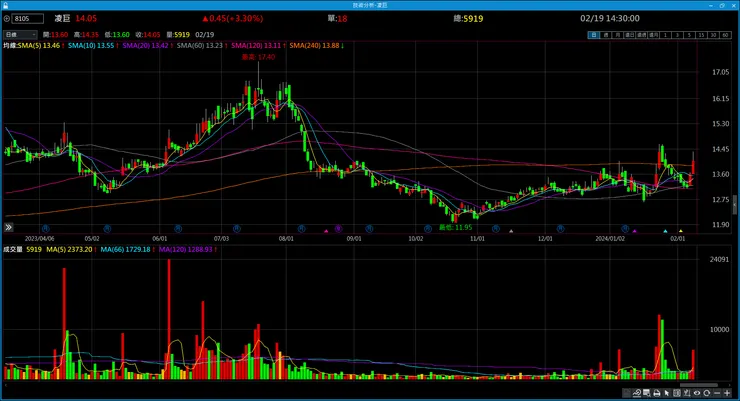
Task: Switch to the 週 weekly timeframe tab
Action: point(605,35)
